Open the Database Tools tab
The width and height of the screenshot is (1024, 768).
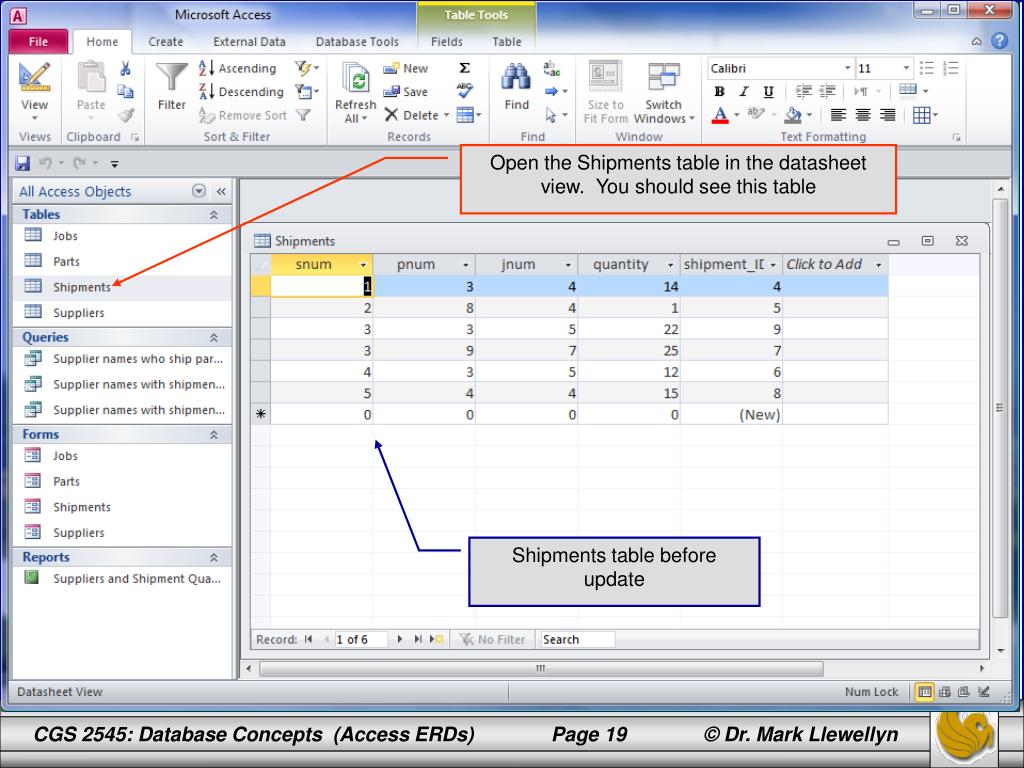[x=357, y=42]
